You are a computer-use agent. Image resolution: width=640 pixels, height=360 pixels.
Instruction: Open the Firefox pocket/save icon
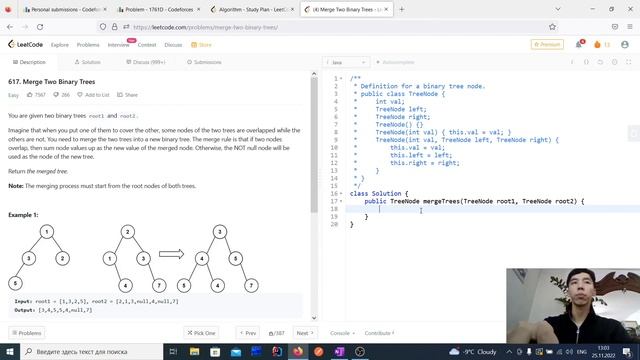click(615, 27)
